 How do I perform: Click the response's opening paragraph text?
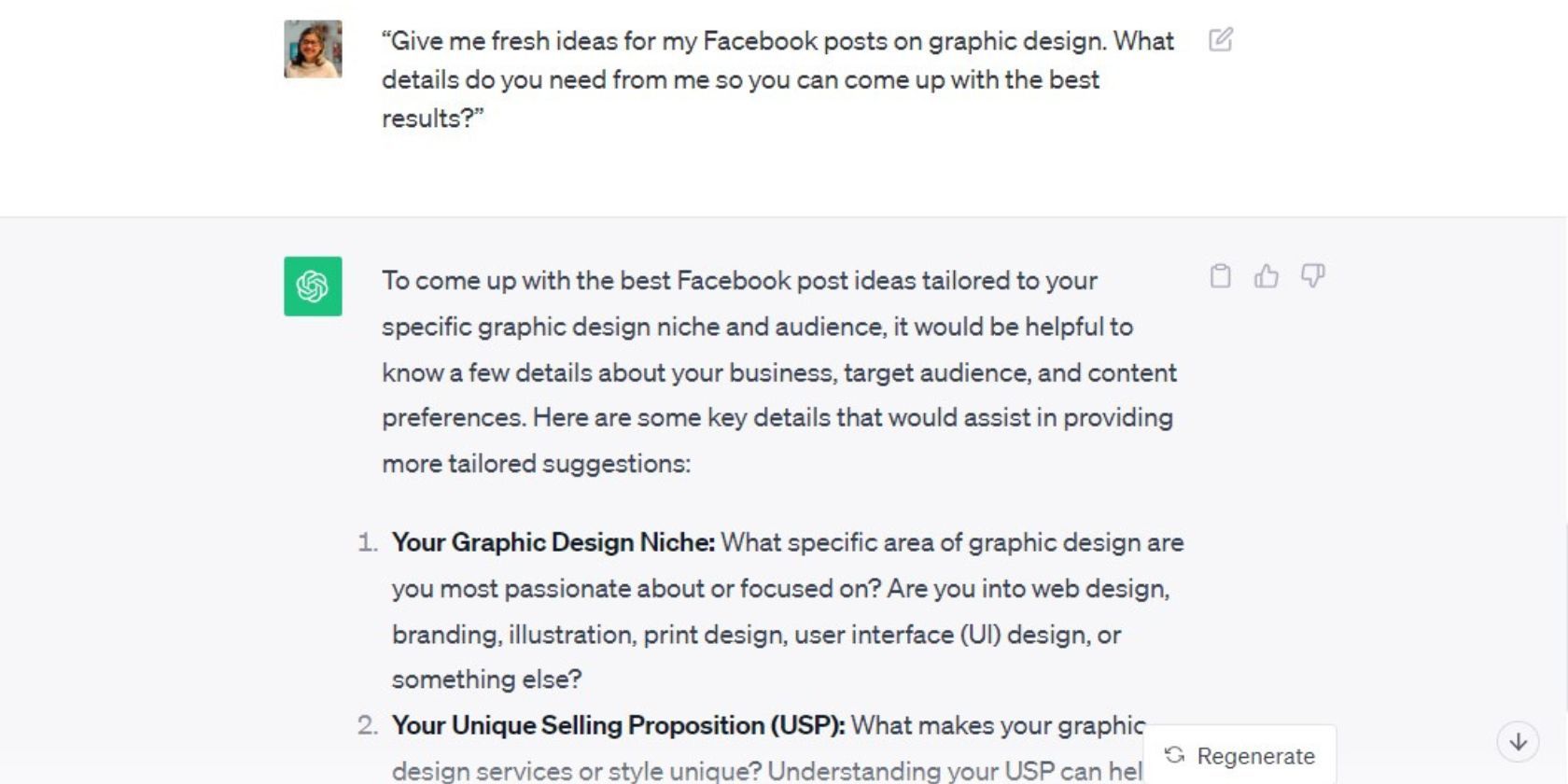pyautogui.click(x=778, y=372)
